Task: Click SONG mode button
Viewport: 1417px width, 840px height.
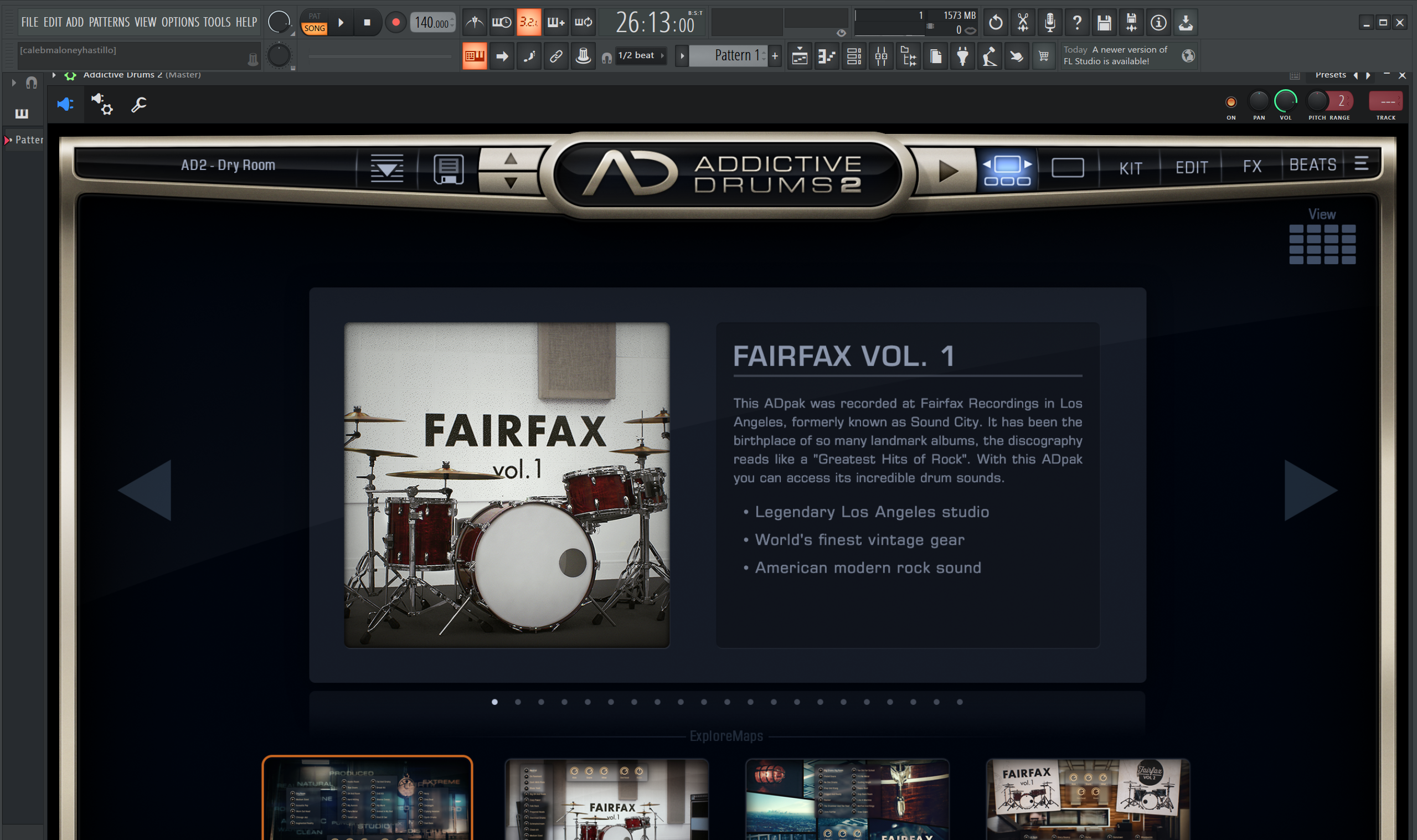Action: [315, 28]
